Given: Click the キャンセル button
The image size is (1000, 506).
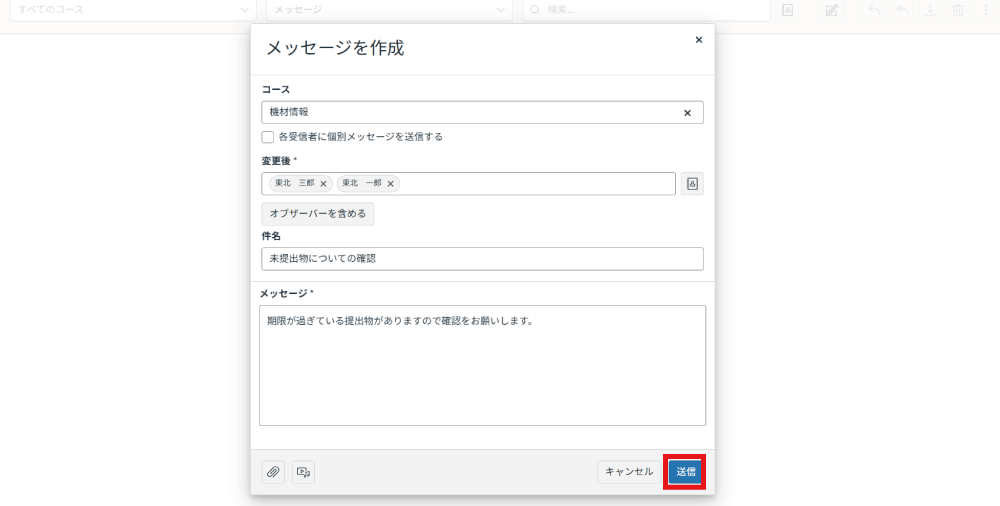Looking at the screenshot, I should [x=629, y=472].
